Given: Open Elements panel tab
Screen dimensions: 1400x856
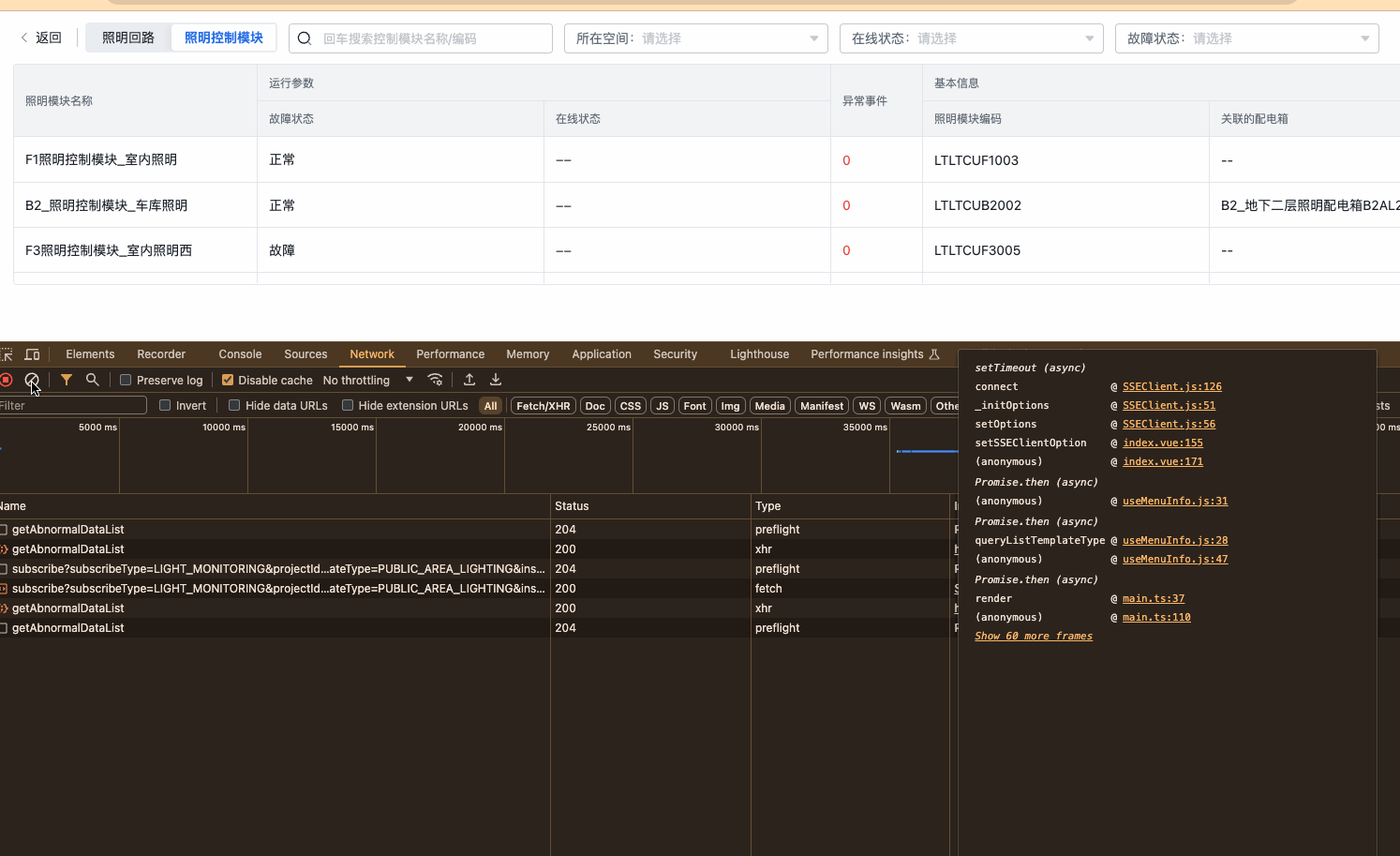Looking at the screenshot, I should [90, 354].
